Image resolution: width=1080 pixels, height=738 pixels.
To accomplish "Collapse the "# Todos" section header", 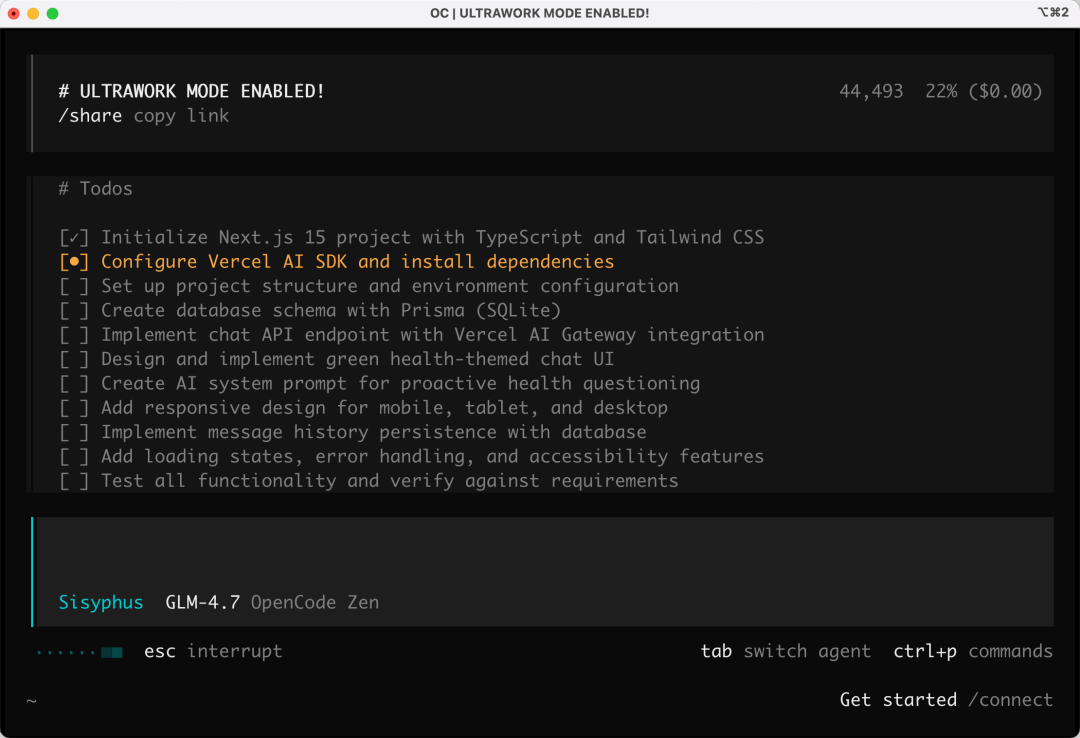I will [x=98, y=188].
